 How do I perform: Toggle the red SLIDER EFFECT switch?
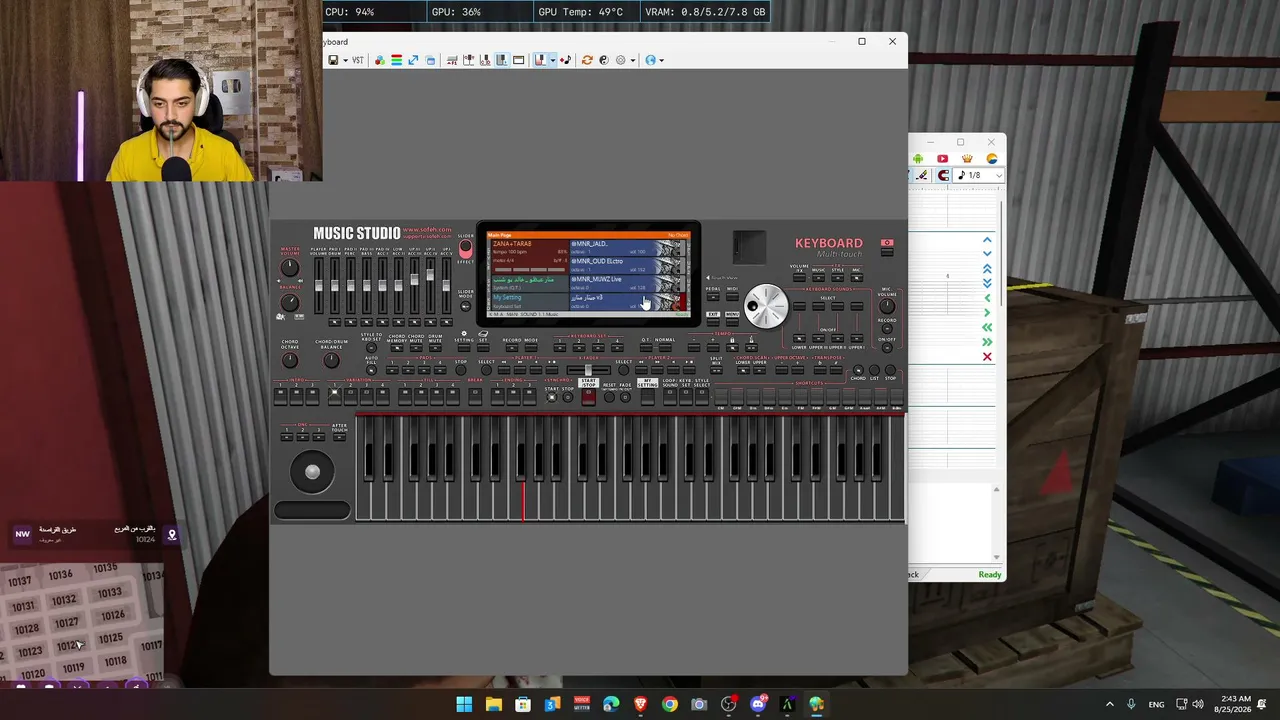pos(465,247)
